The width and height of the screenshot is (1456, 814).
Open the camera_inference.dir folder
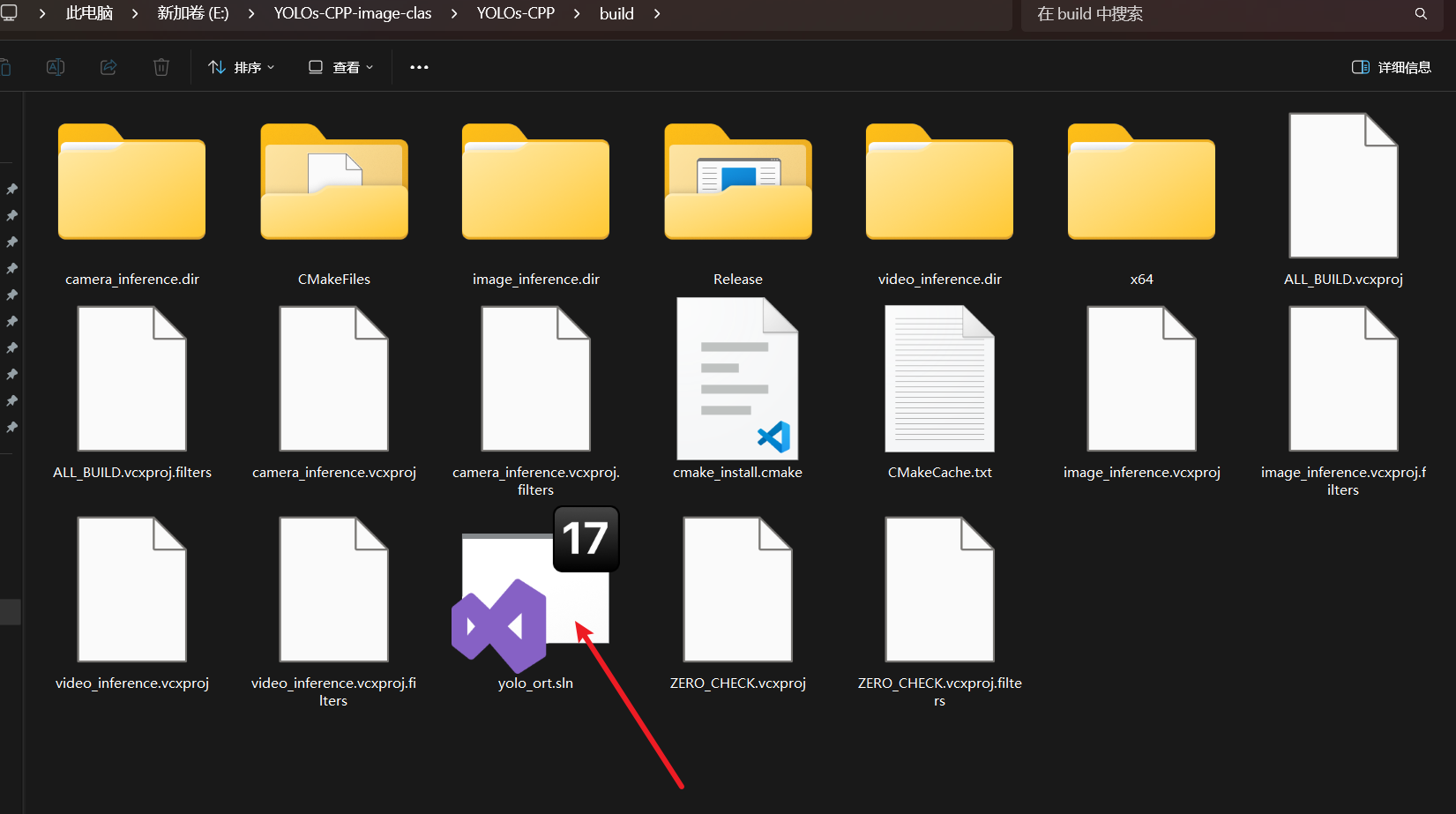(x=131, y=182)
